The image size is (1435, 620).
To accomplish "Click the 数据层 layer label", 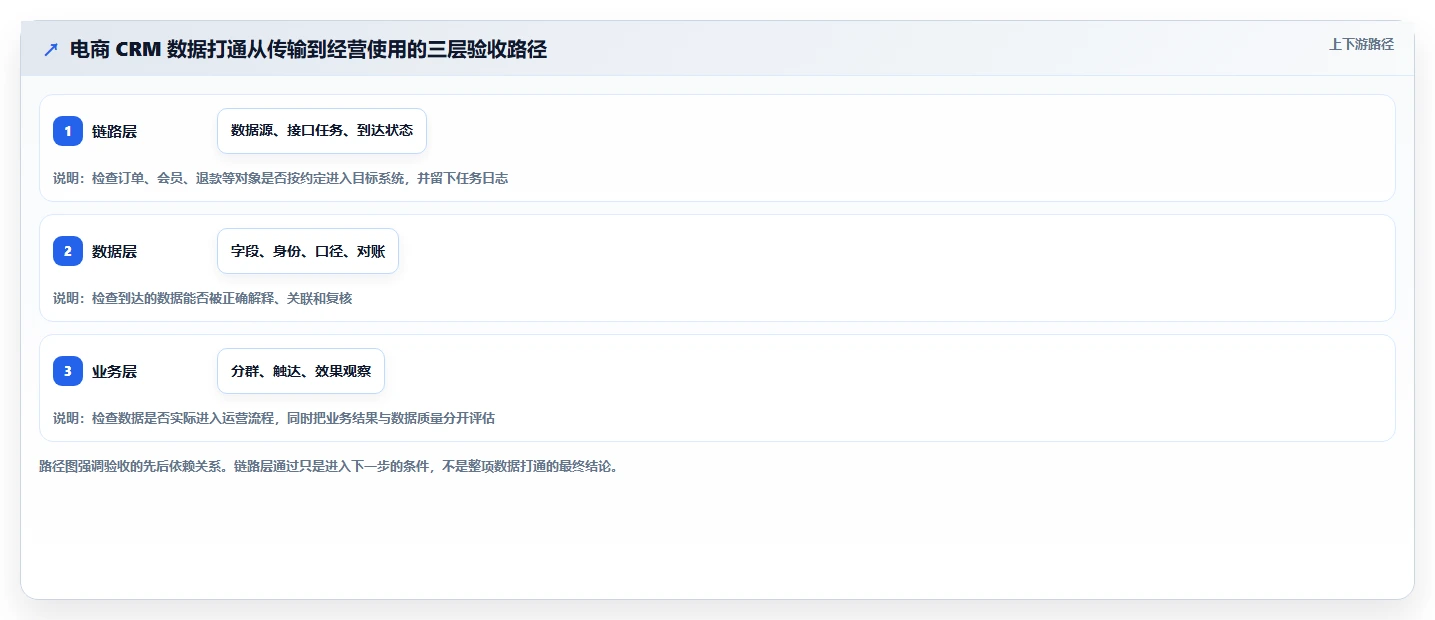I will (114, 251).
